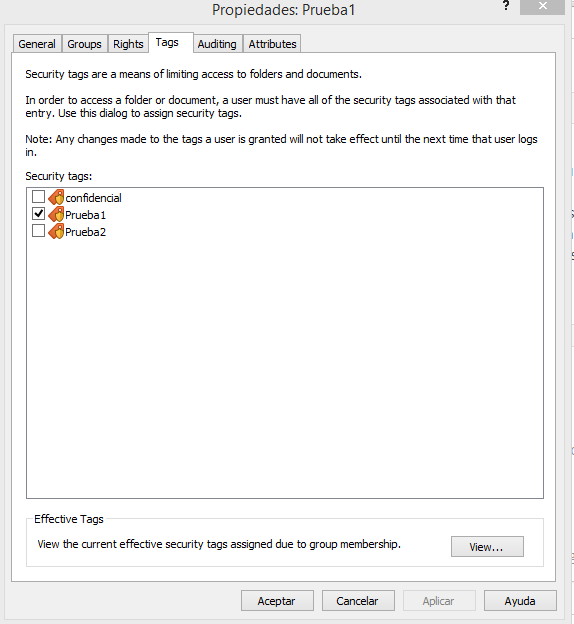The height and width of the screenshot is (624, 574).
Task: Select the confidencial tag label
Action: pyautogui.click(x=94, y=198)
